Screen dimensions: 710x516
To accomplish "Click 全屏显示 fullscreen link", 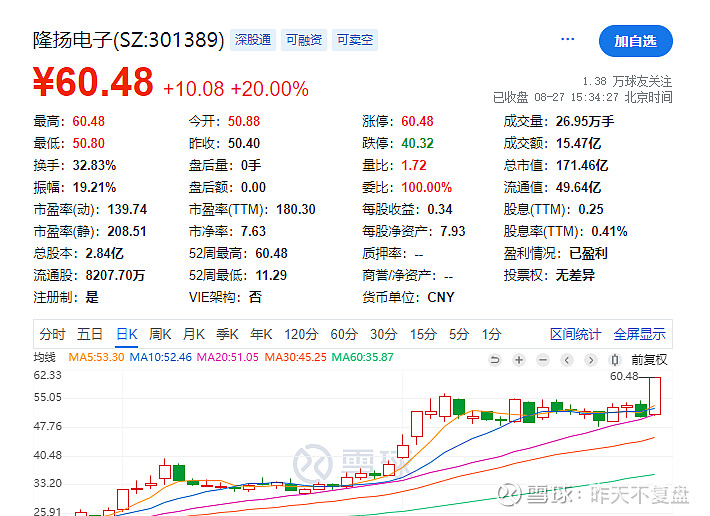I will (x=639, y=334).
